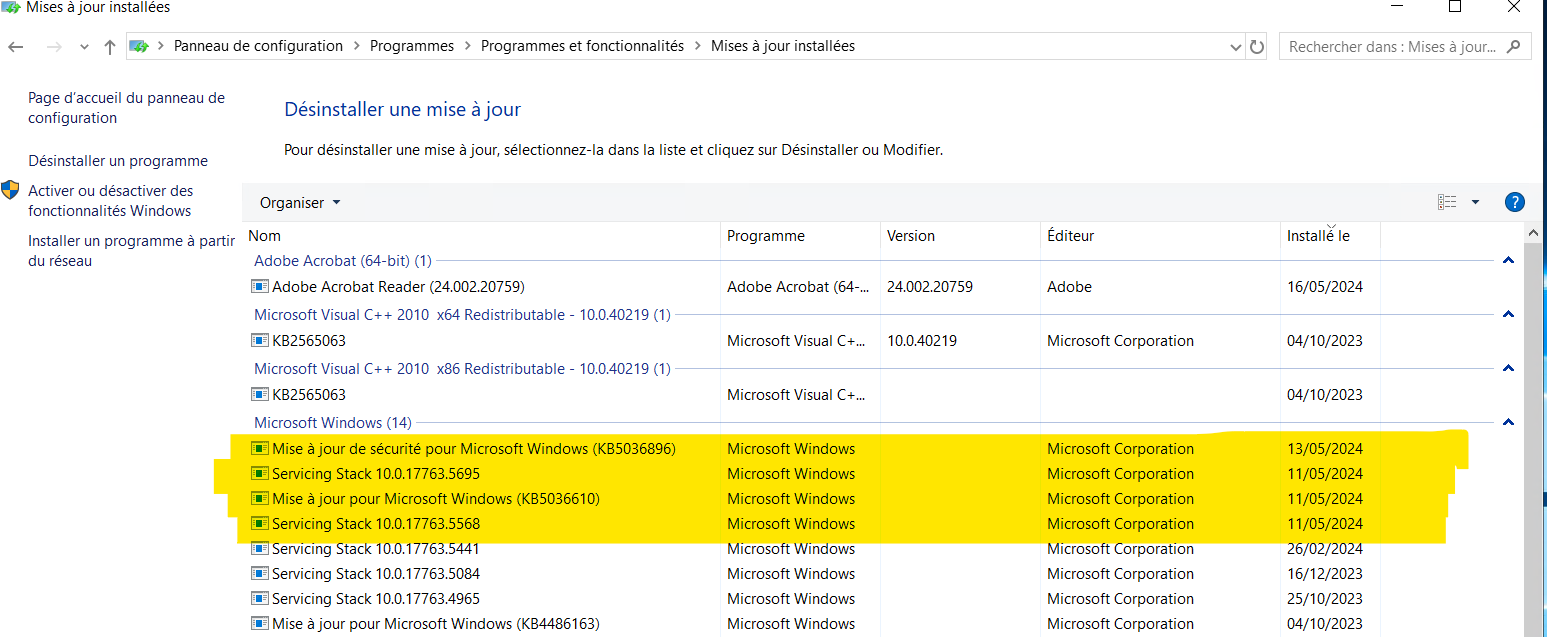Navigate to Panneau de configuration breadcrumb
The width and height of the screenshot is (1547, 637).
pyautogui.click(x=258, y=46)
